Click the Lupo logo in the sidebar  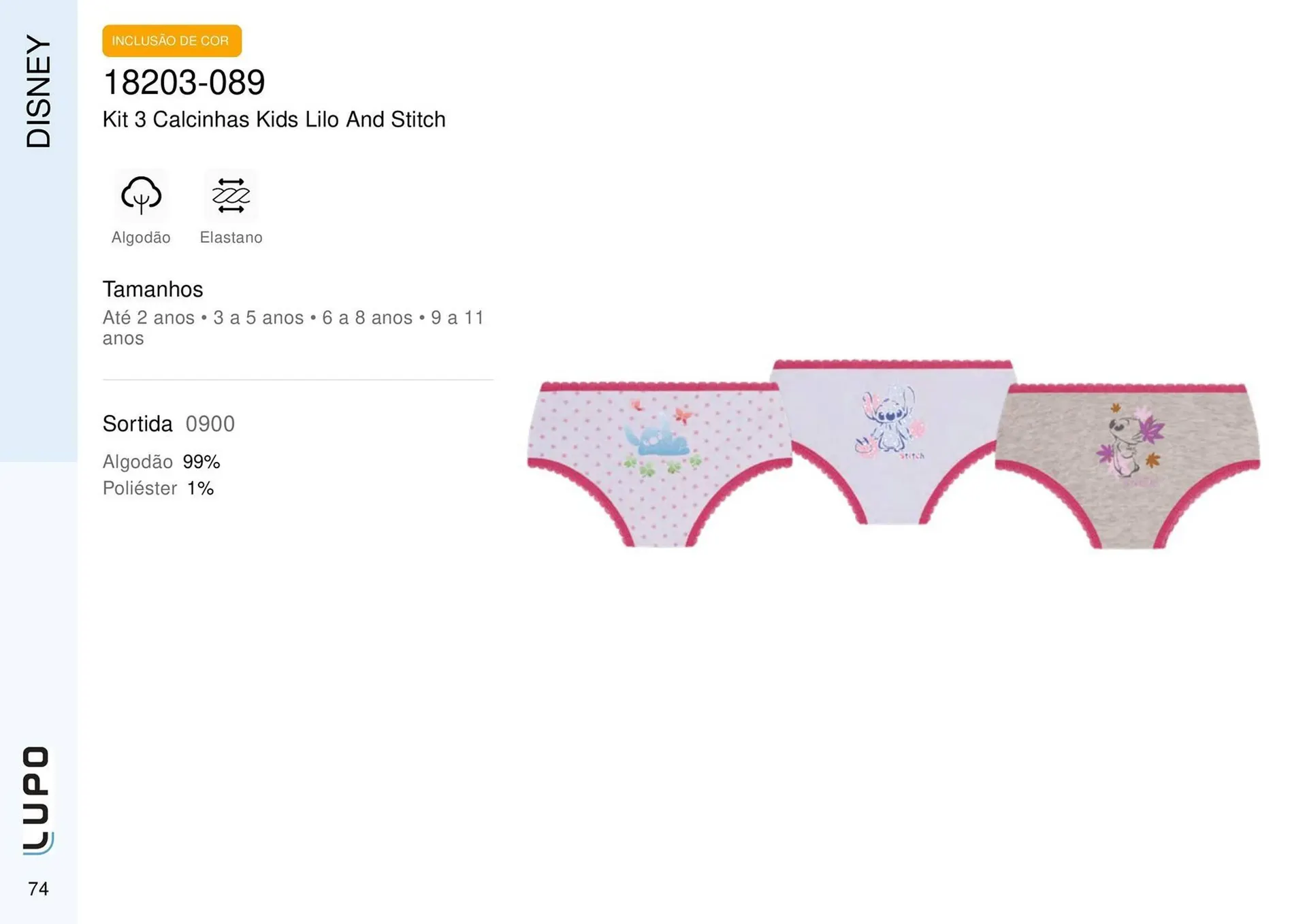[x=37, y=799]
